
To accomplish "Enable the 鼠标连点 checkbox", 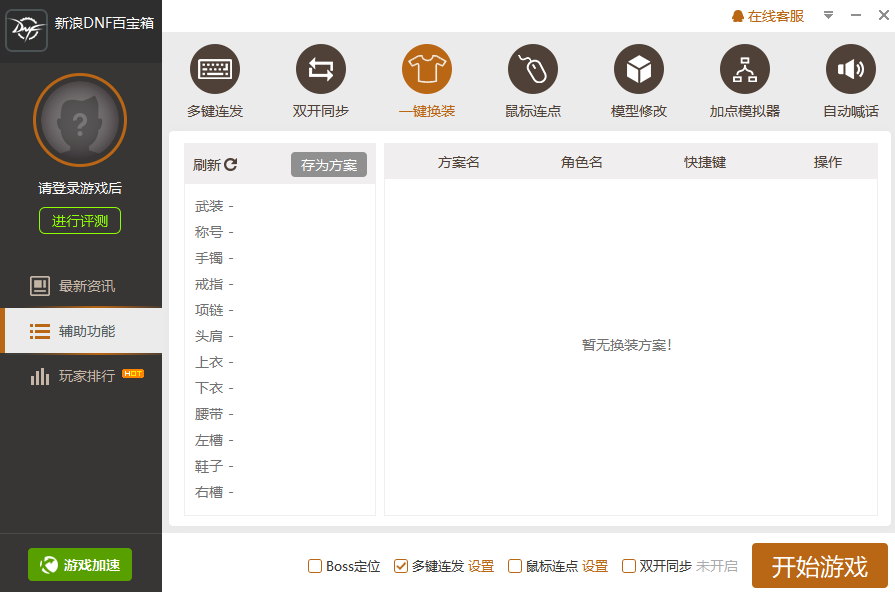I will coord(515,566).
